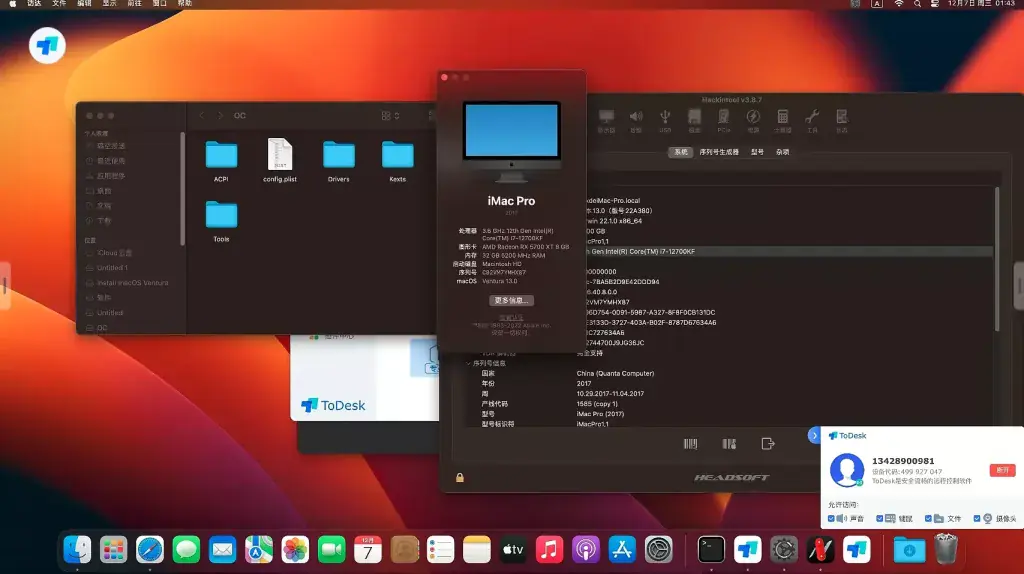Open Spotlight search in the menu bar
The width and height of the screenshot is (1024, 574).
click(x=917, y=4)
